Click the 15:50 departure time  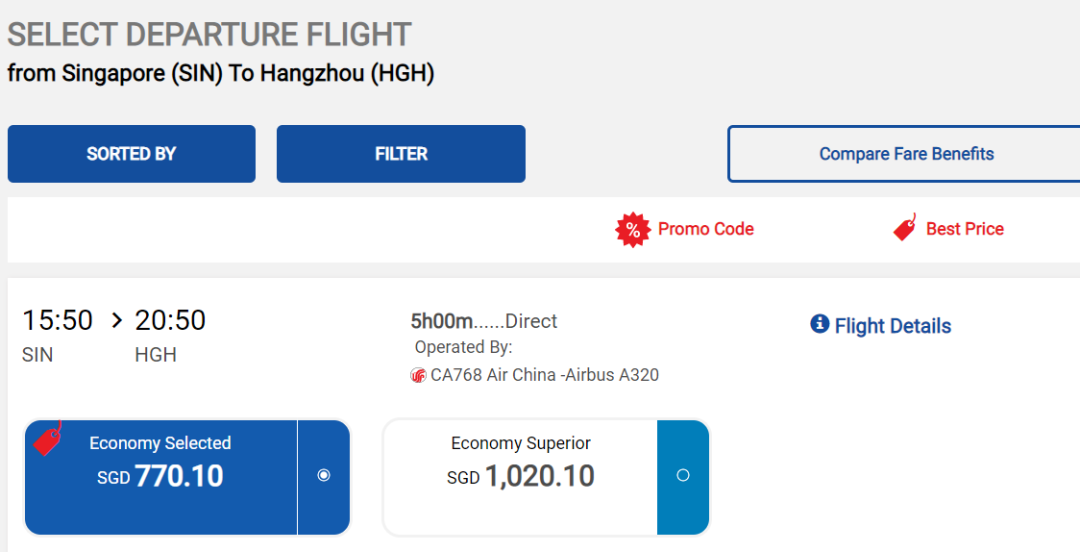[58, 320]
